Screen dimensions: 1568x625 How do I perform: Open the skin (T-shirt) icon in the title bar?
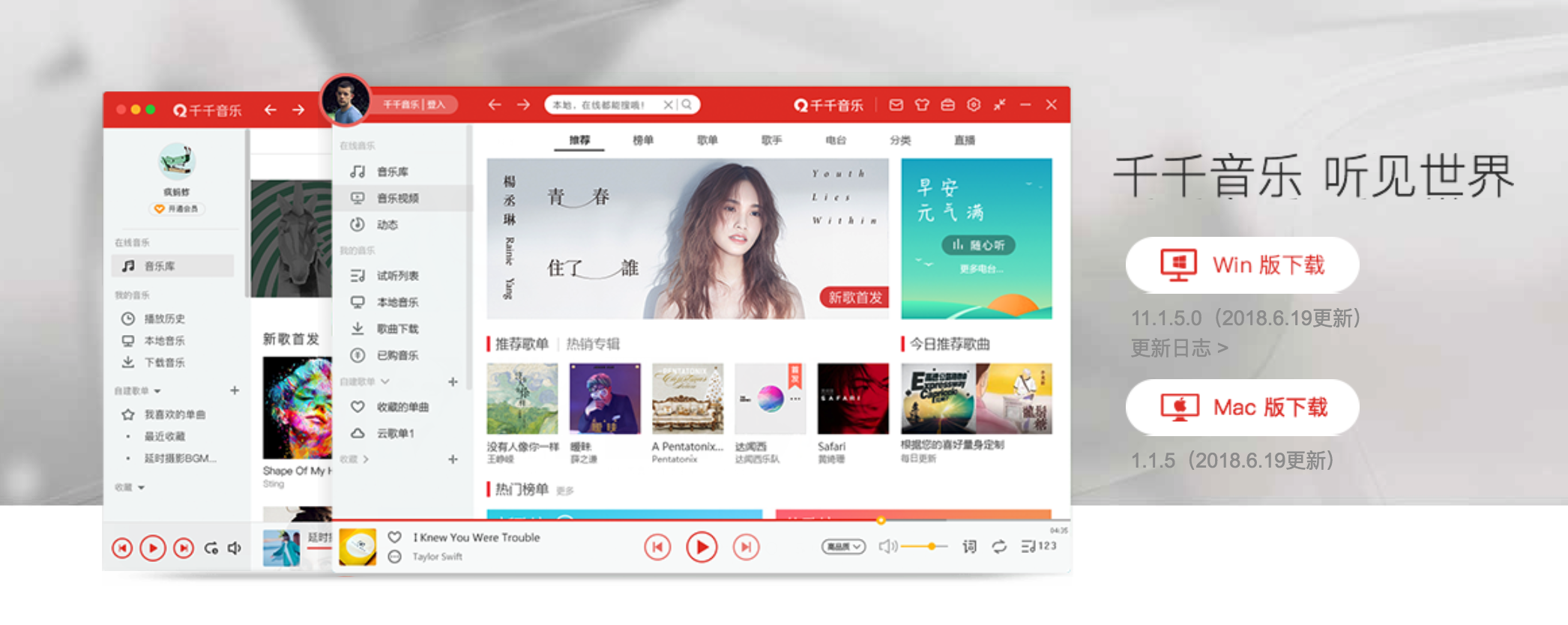pos(922,105)
